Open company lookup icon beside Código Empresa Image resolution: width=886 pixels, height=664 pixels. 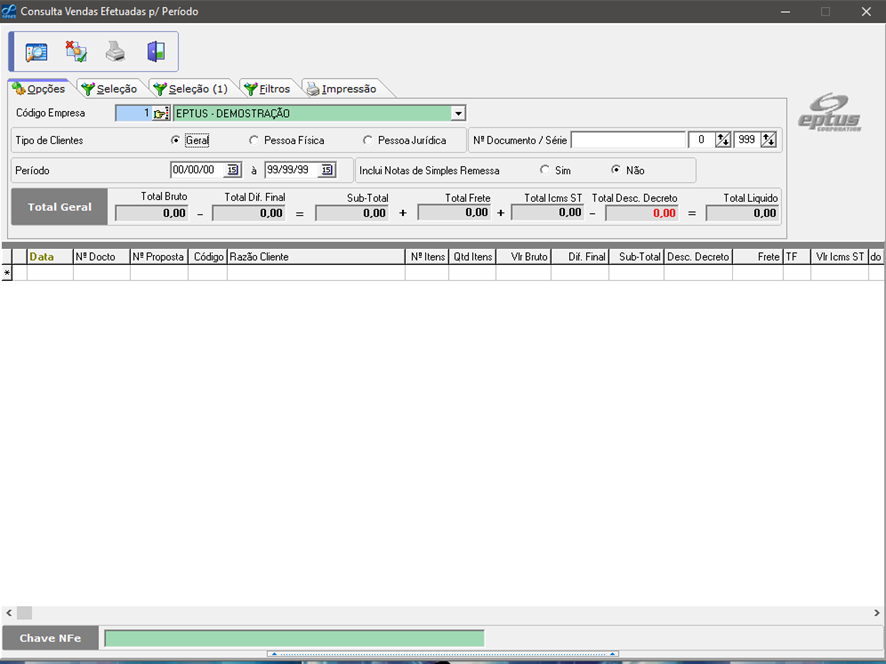click(160, 114)
